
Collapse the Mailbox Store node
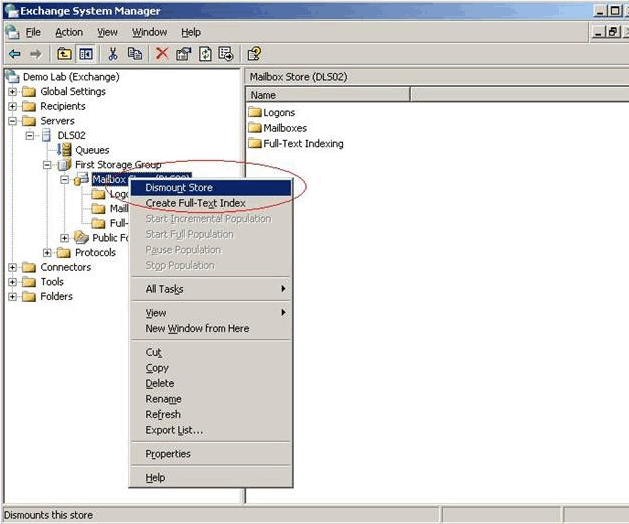point(65,179)
